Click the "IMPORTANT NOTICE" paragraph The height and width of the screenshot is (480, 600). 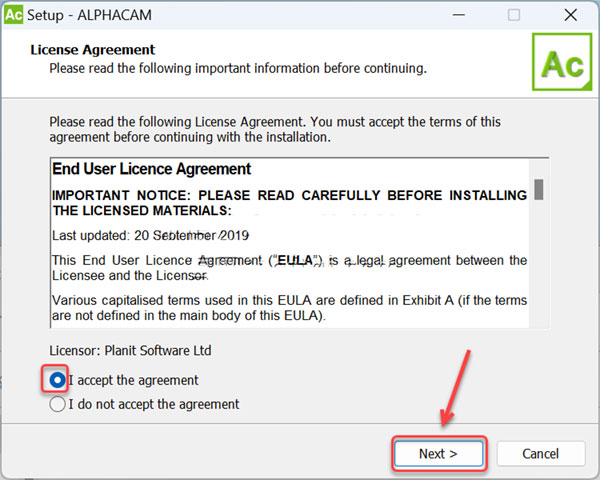pos(290,203)
